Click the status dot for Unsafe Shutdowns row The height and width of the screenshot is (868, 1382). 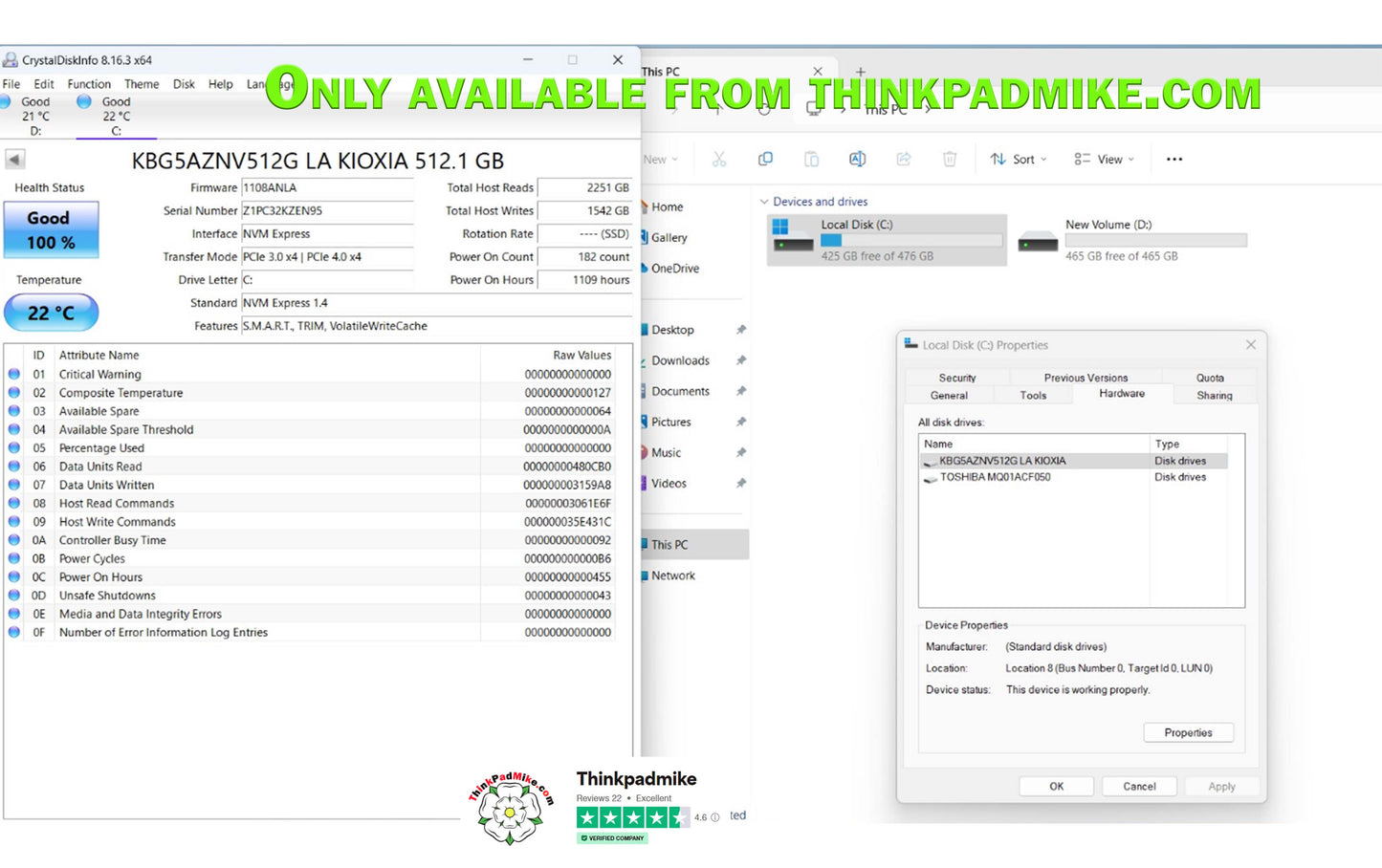pyautogui.click(x=14, y=595)
